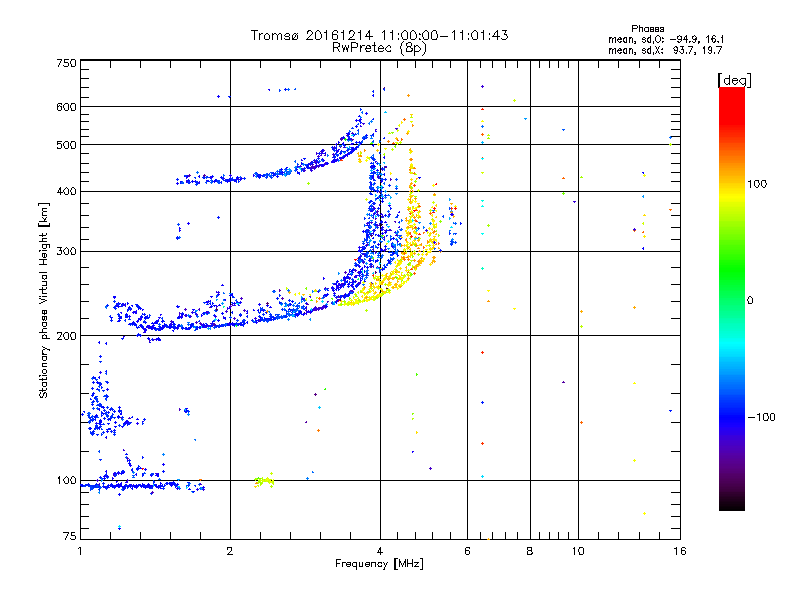Click the y-axis tick label '750'
Screen dimensions: 800x600
(66, 63)
